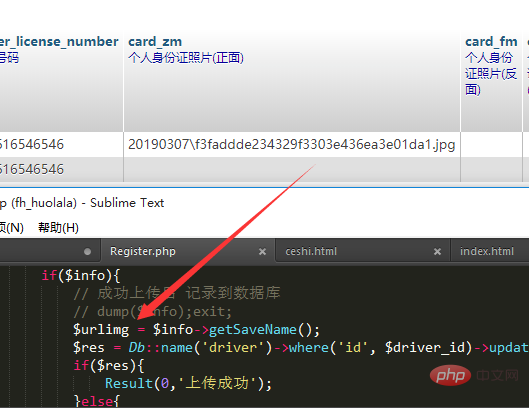Open the index.html tab
The height and width of the screenshot is (408, 529).
click(x=487, y=251)
